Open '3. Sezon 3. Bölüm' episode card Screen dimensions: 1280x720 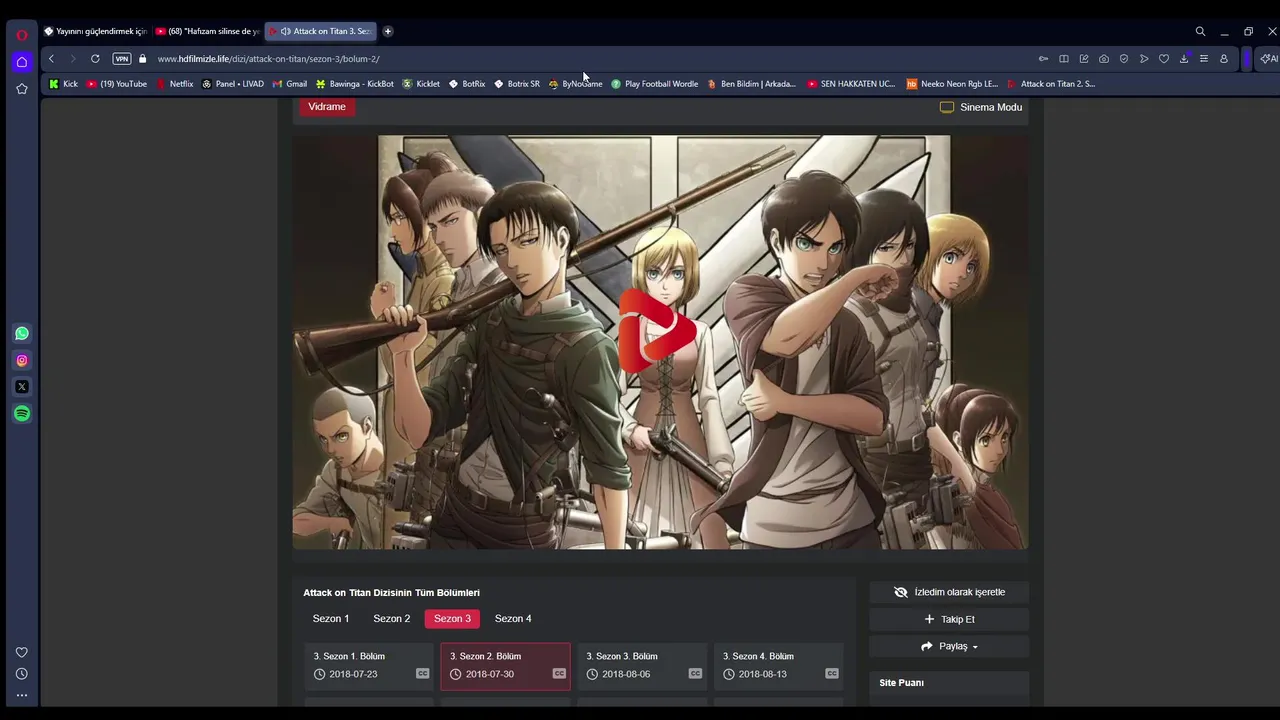pyautogui.click(x=642, y=666)
